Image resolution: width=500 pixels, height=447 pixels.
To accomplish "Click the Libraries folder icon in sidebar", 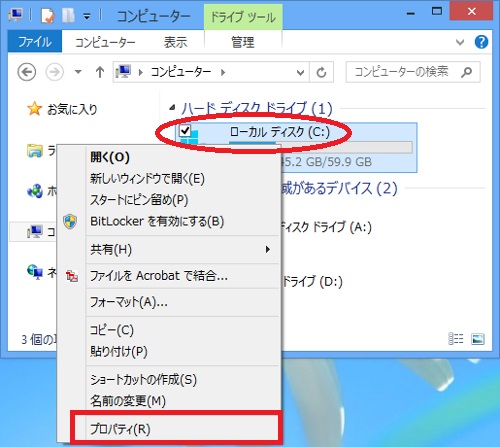I will pyautogui.click(x=35, y=150).
